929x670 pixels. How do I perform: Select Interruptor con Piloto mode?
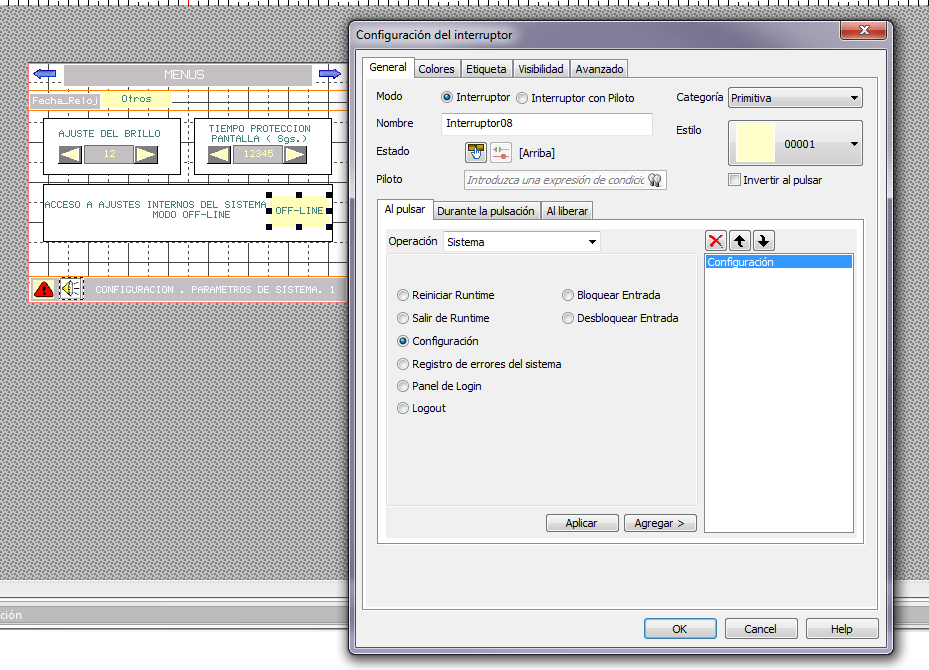coord(575,98)
